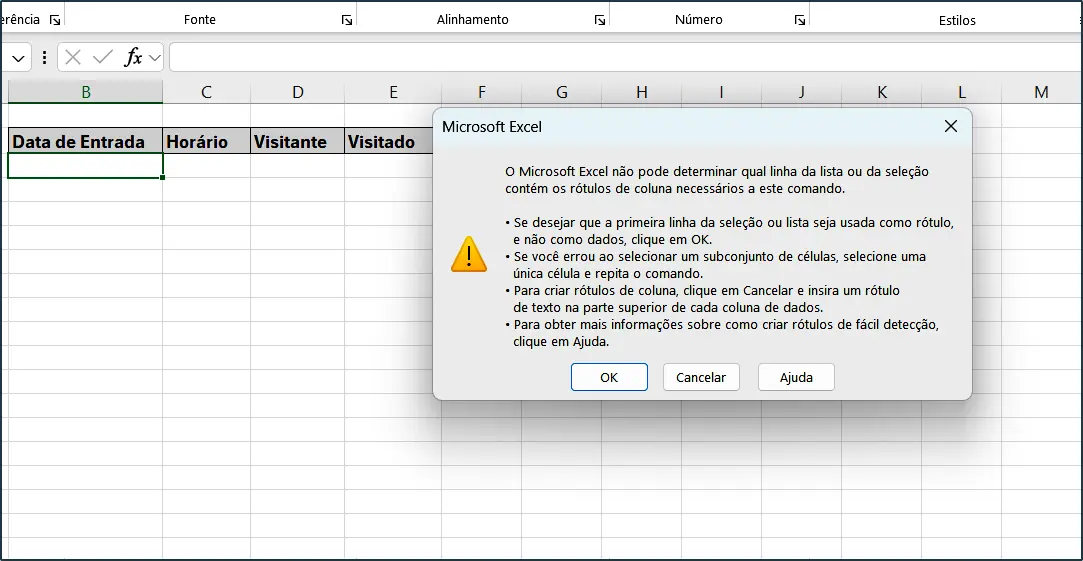Click the yellow warning triangle icon
This screenshot has height=561, width=1083.
[x=469, y=254]
